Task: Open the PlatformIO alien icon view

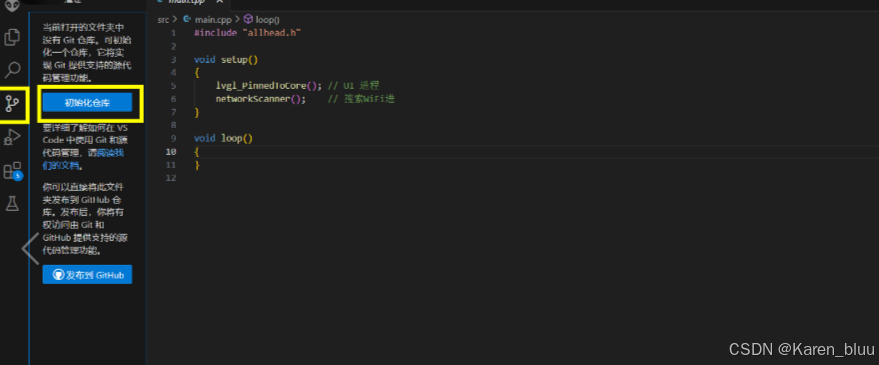Action: tap(12, 6)
